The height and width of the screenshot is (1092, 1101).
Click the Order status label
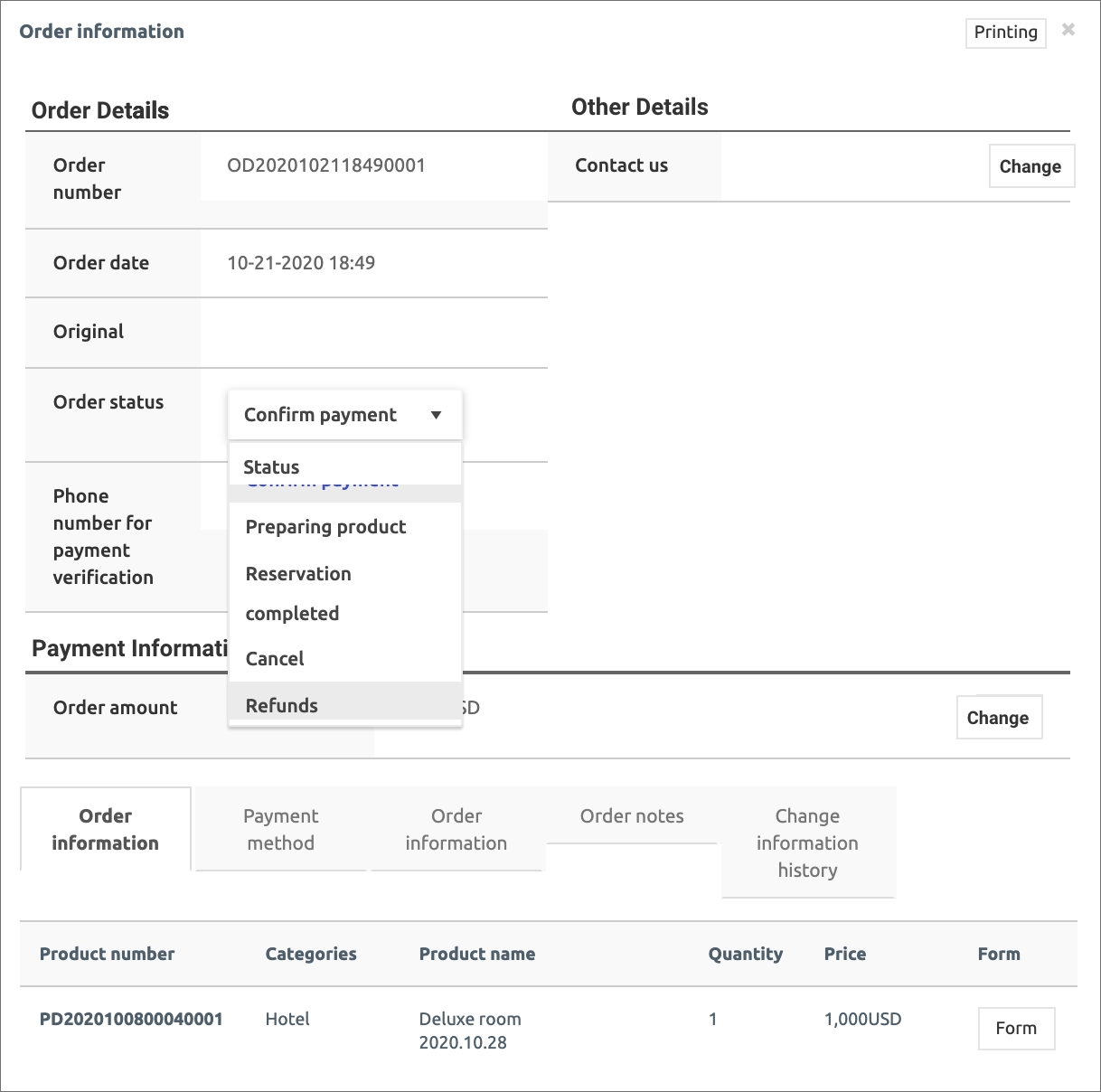[x=108, y=402]
